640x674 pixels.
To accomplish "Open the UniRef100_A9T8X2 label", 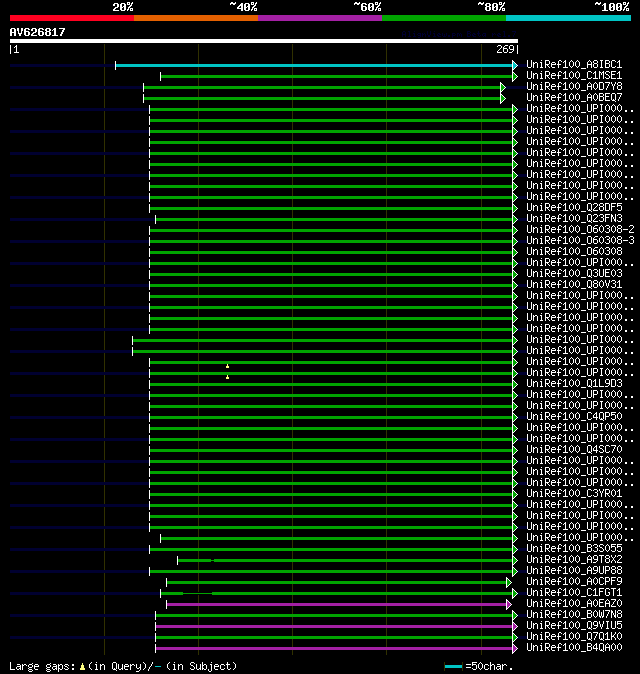I will 574,560.
